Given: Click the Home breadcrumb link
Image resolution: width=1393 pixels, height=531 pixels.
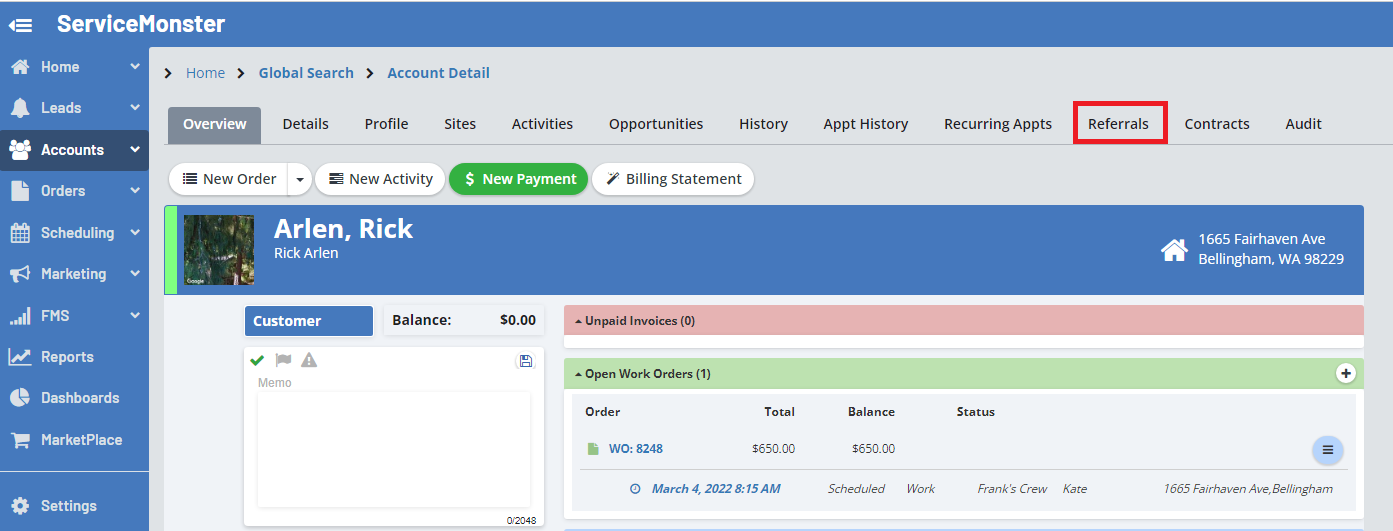Looking at the screenshot, I should 205,73.
